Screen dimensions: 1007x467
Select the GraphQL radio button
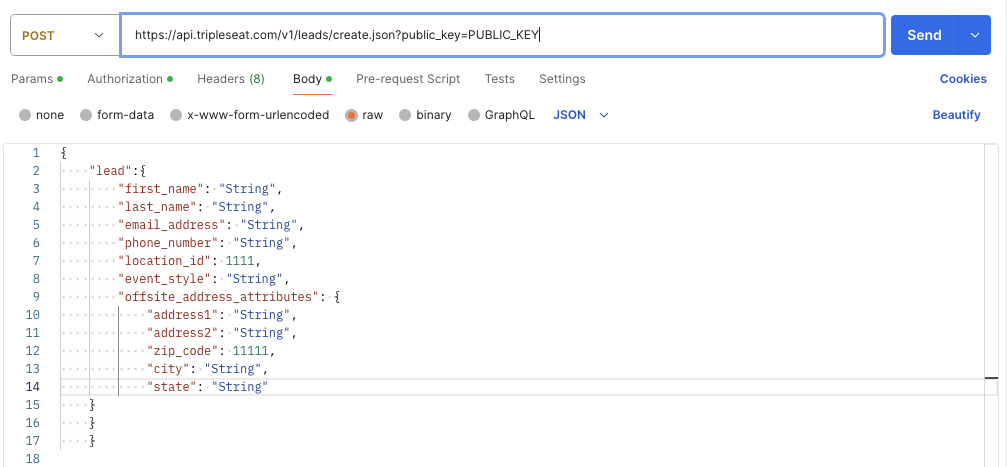pos(474,116)
